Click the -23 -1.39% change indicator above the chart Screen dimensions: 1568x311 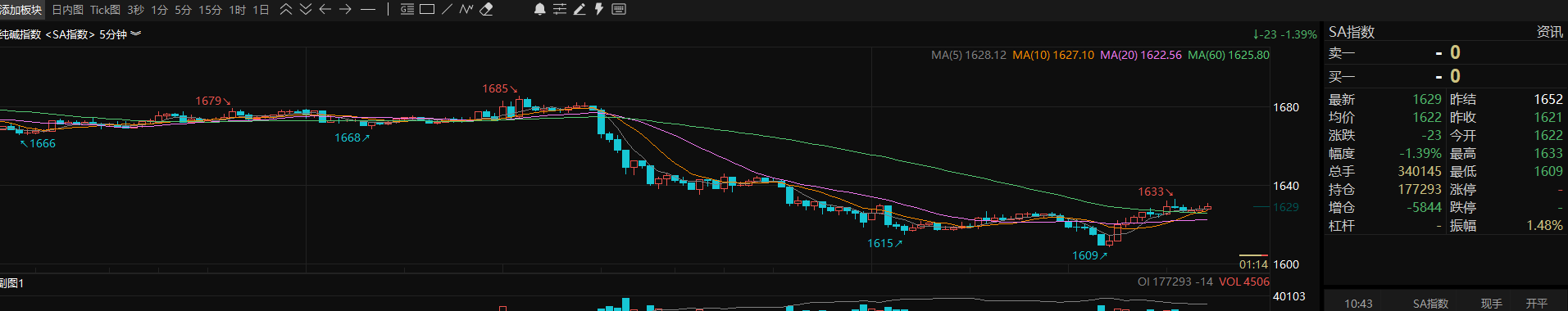(1284, 34)
